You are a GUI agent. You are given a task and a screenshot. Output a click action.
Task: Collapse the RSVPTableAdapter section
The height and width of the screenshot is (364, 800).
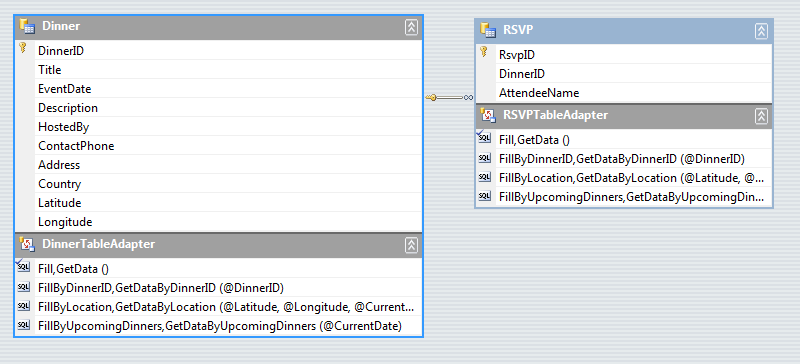[761, 116]
